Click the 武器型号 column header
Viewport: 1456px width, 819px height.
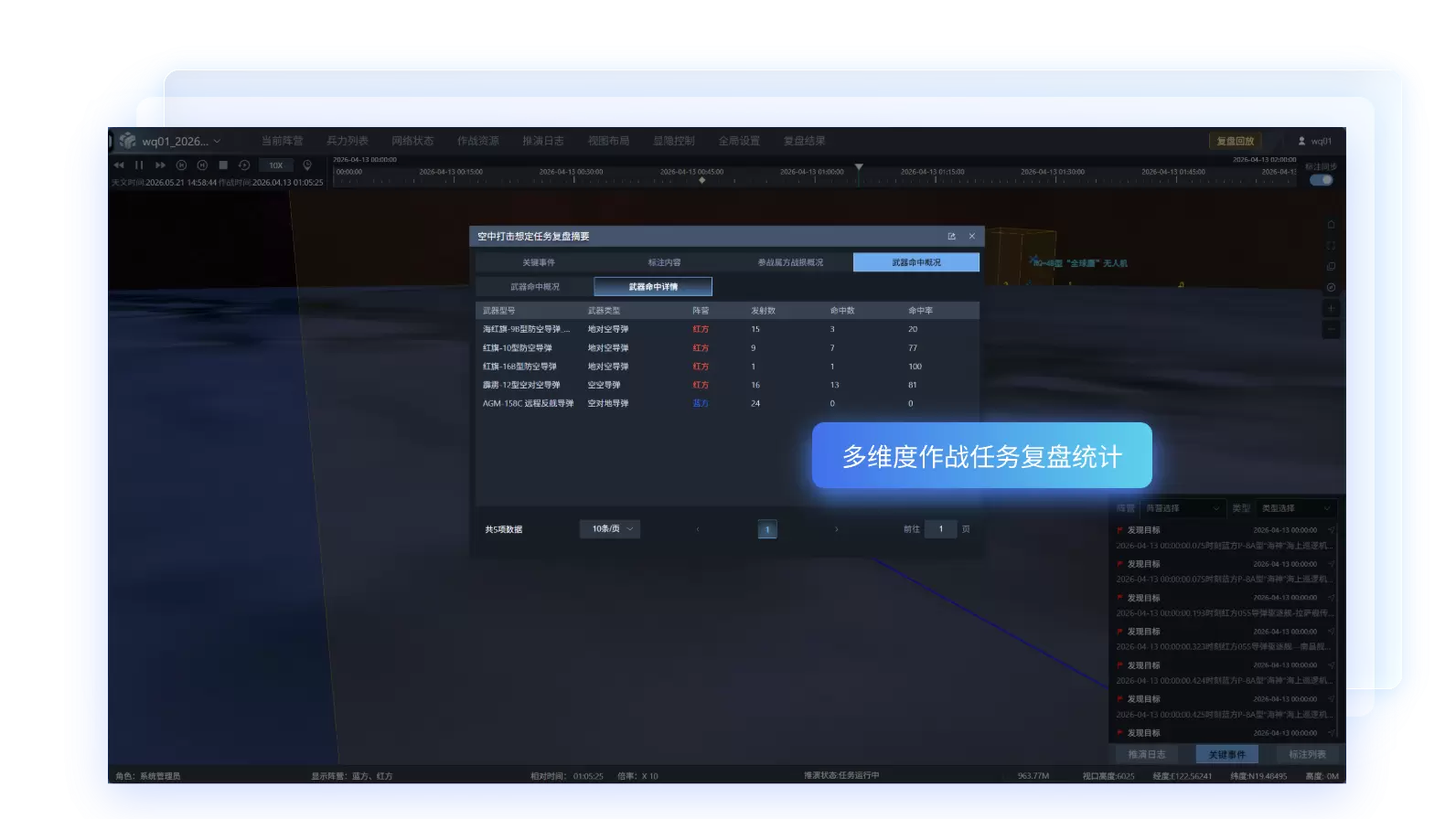[x=499, y=311]
